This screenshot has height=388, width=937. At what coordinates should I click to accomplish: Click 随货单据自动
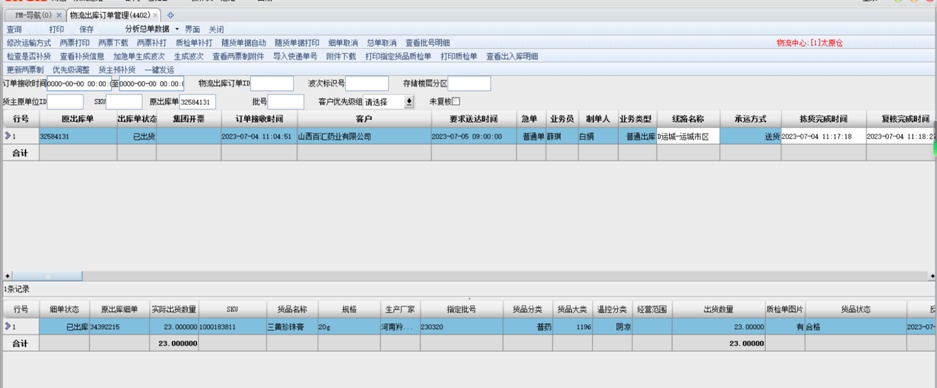coord(244,43)
